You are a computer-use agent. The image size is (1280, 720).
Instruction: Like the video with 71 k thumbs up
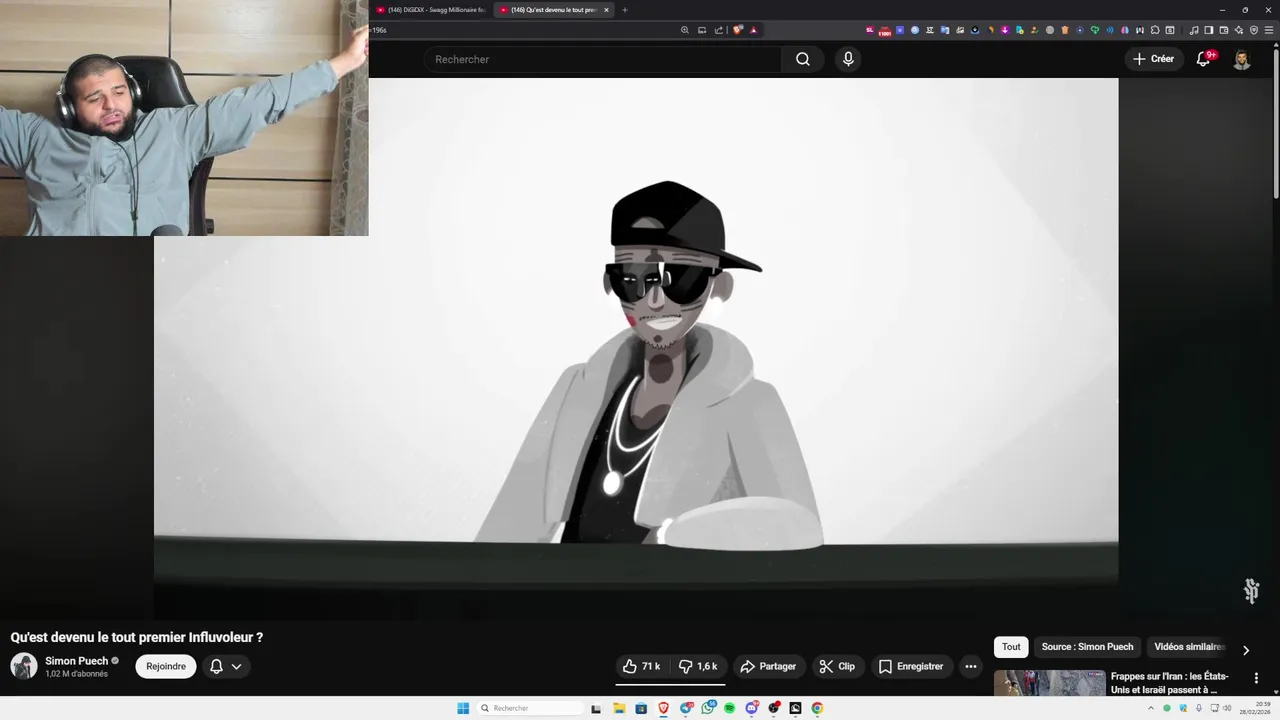pyautogui.click(x=641, y=666)
